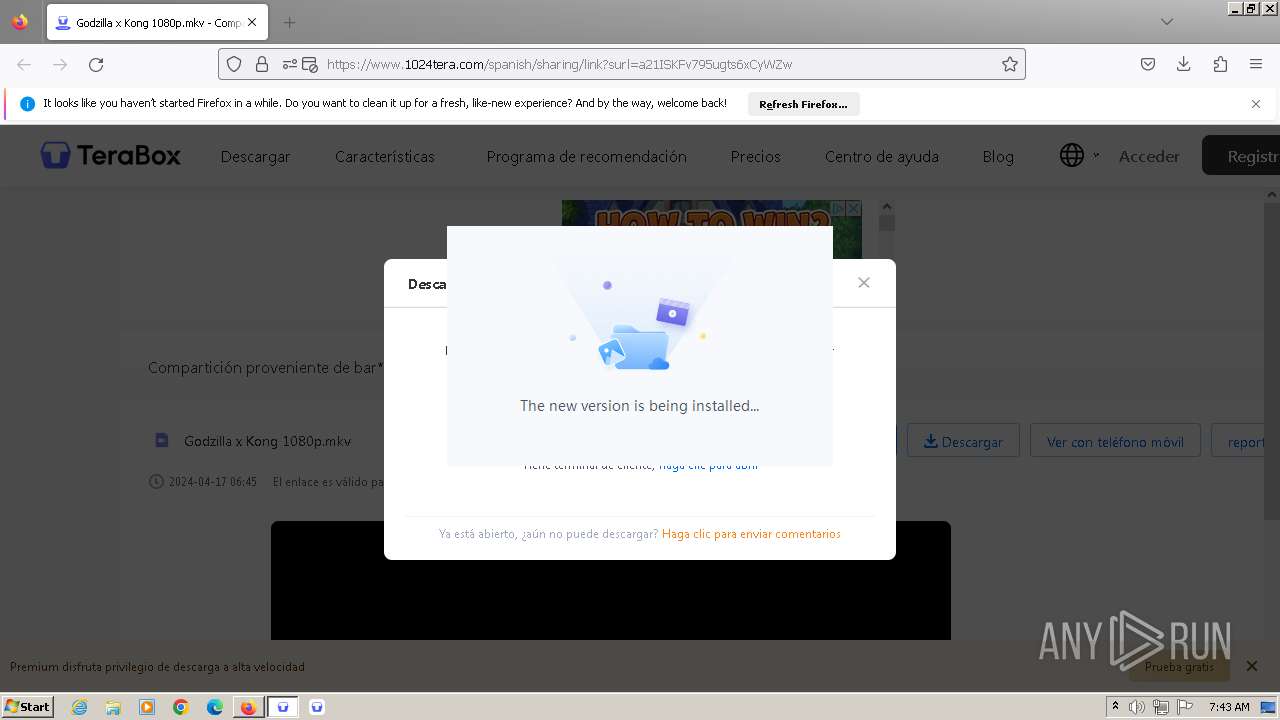
Task: Select the Godzilla x Kong 1080p.mkv file name
Action: 267,441
